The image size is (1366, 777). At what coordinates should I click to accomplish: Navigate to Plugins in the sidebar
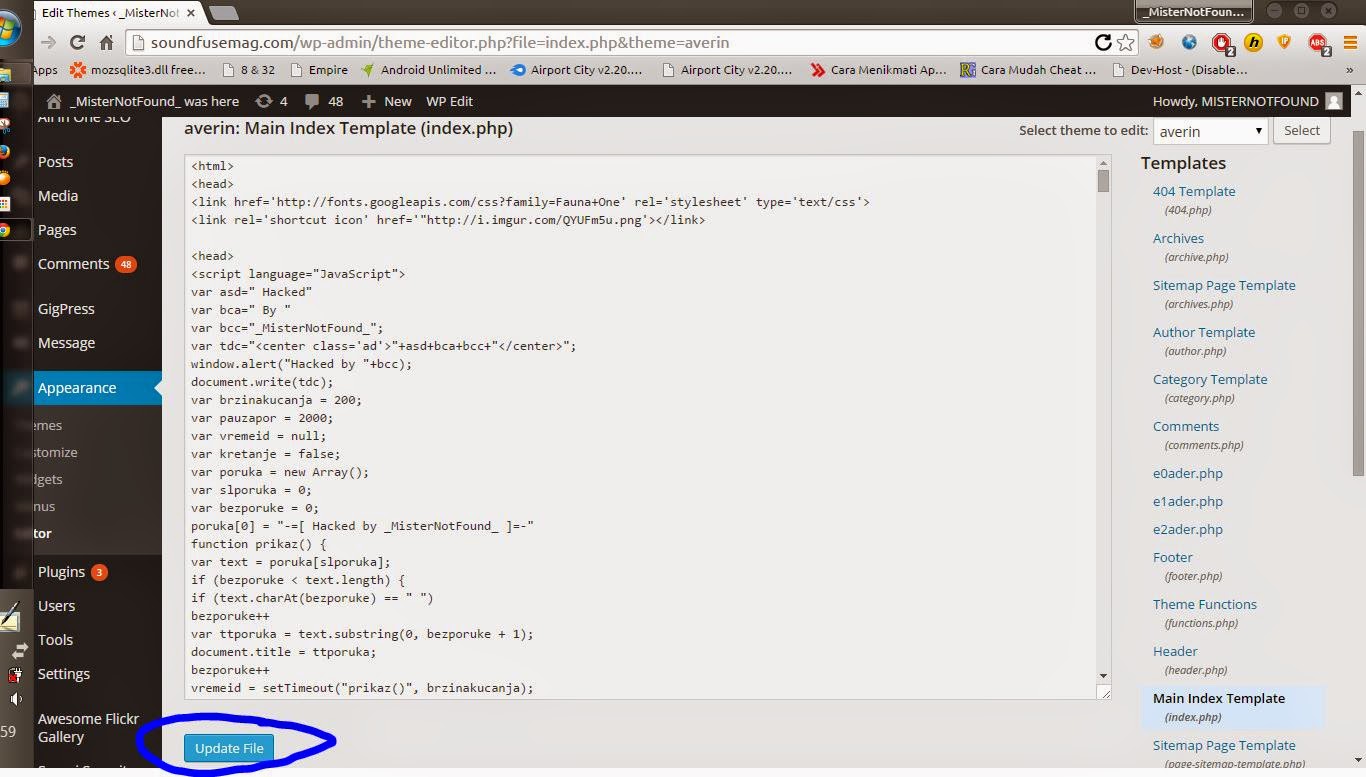click(64, 571)
